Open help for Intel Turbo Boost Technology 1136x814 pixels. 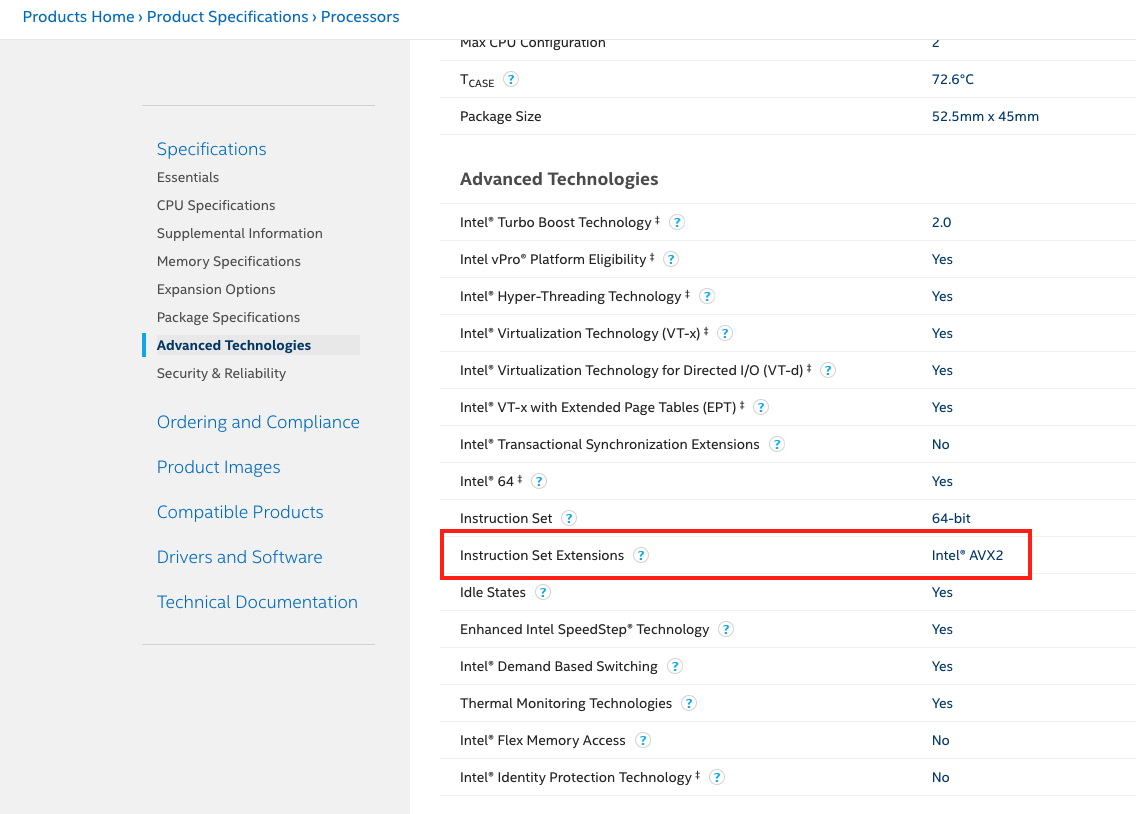click(677, 222)
